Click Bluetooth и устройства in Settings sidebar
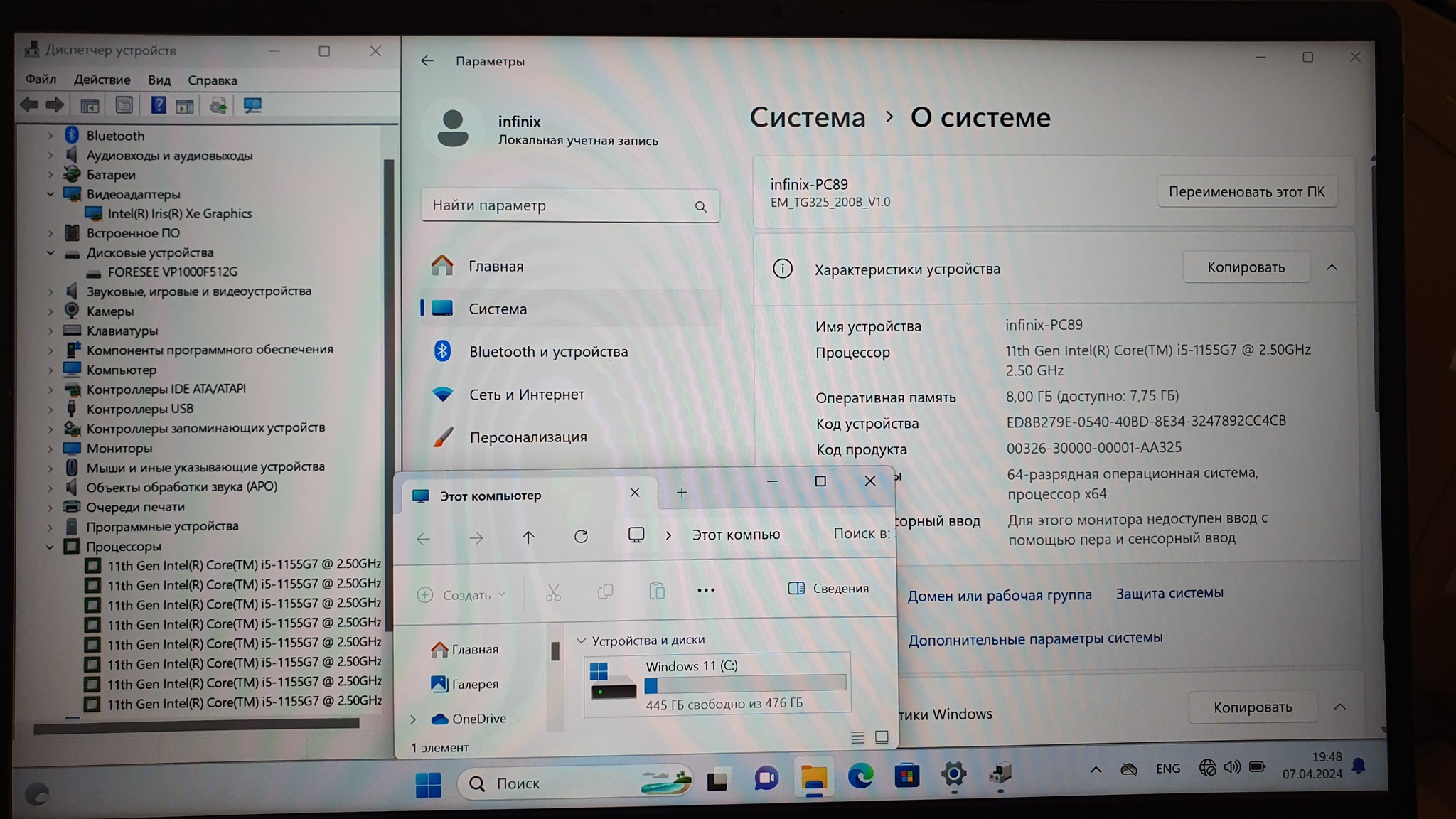 [548, 352]
